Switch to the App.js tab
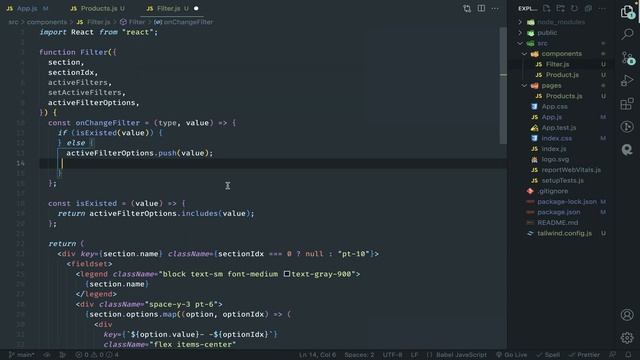This screenshot has width=640, height=360. tap(27, 8)
